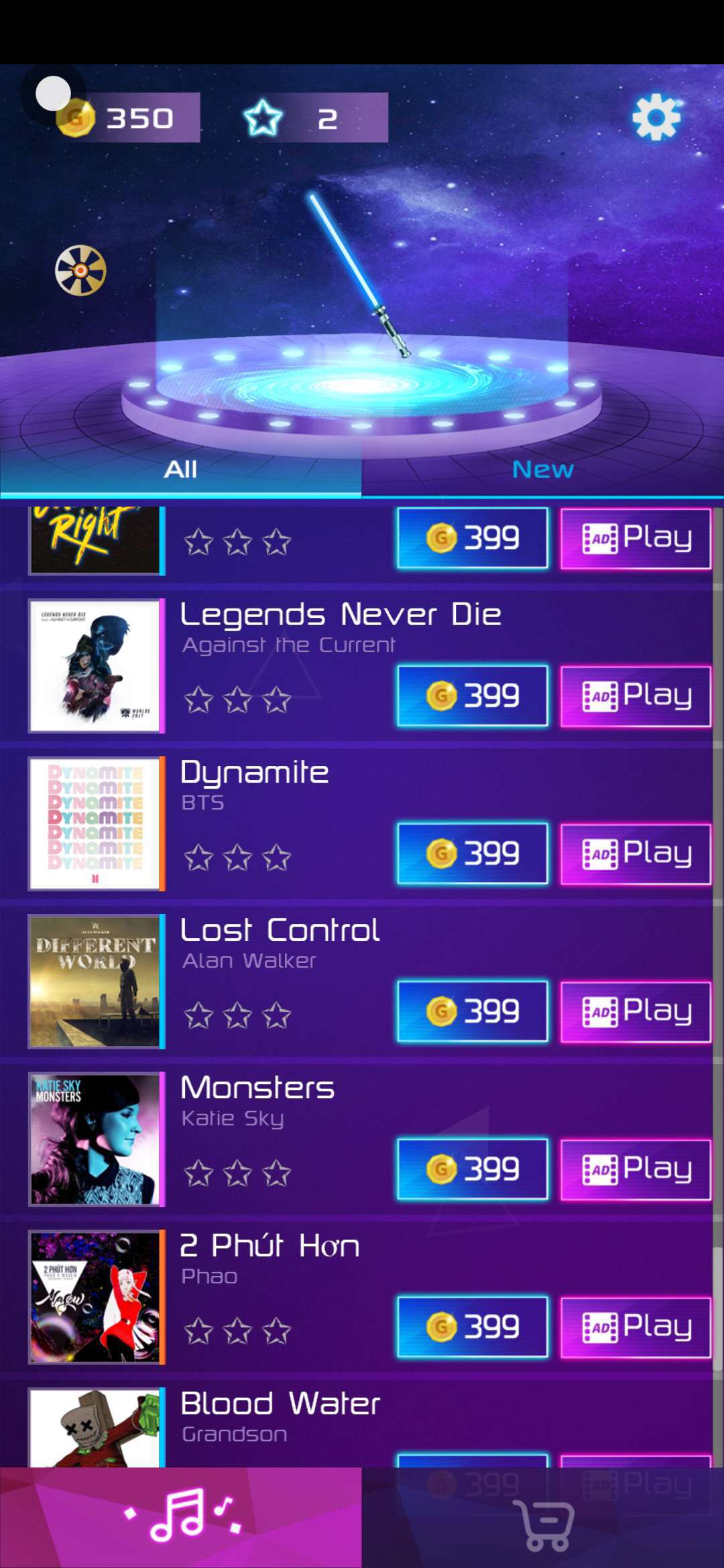Screen dimensions: 724x1568
Task: Select the Monsters star rating row
Action: [x=237, y=1174]
